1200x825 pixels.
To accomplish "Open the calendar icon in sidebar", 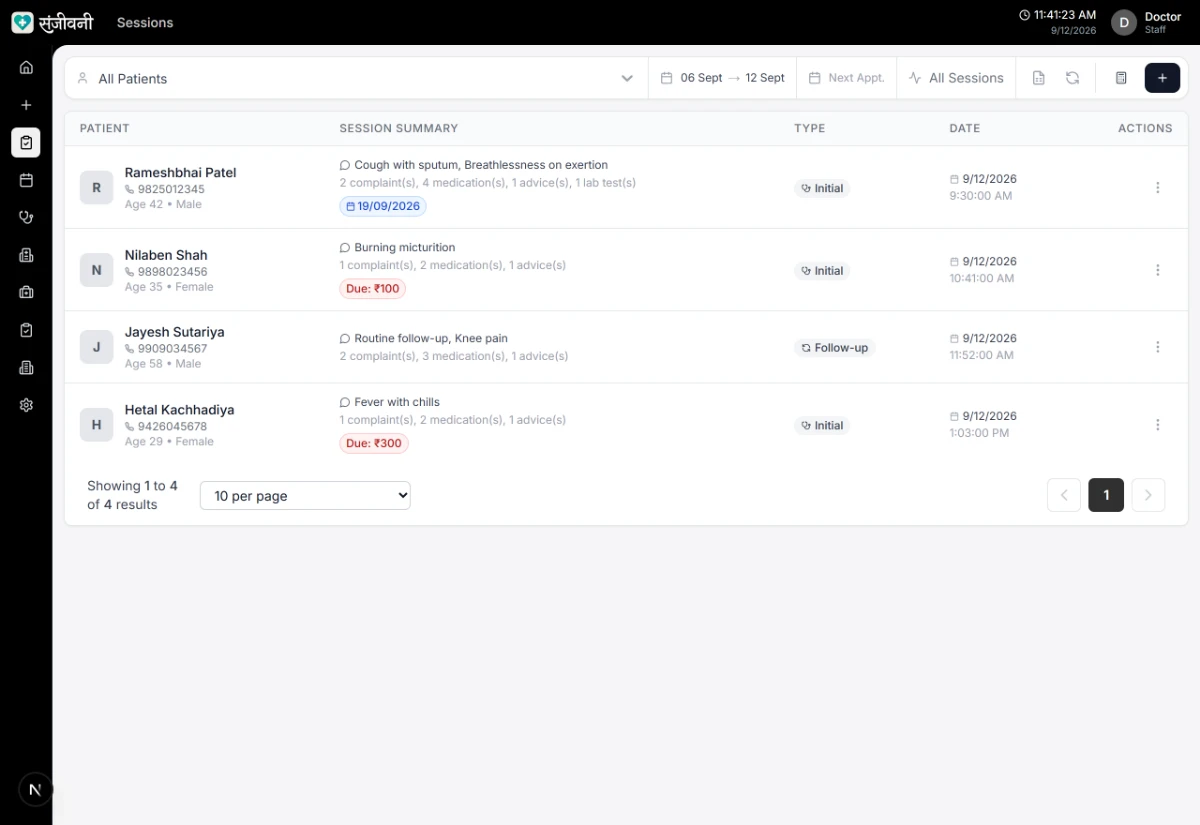I will [26, 180].
